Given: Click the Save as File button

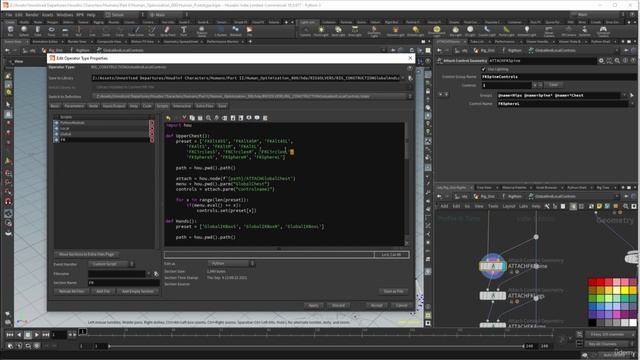Looking at the screenshot, I should pos(393,291).
